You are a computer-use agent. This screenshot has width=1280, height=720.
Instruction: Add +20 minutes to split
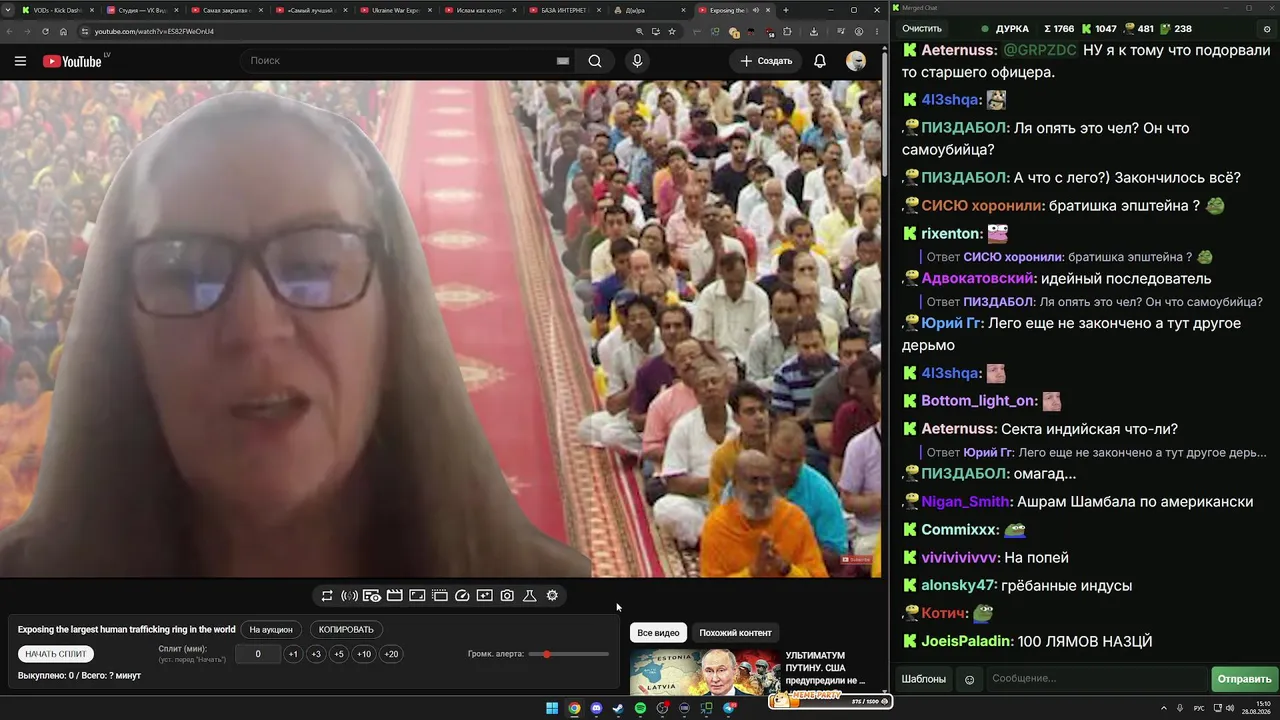click(391, 654)
